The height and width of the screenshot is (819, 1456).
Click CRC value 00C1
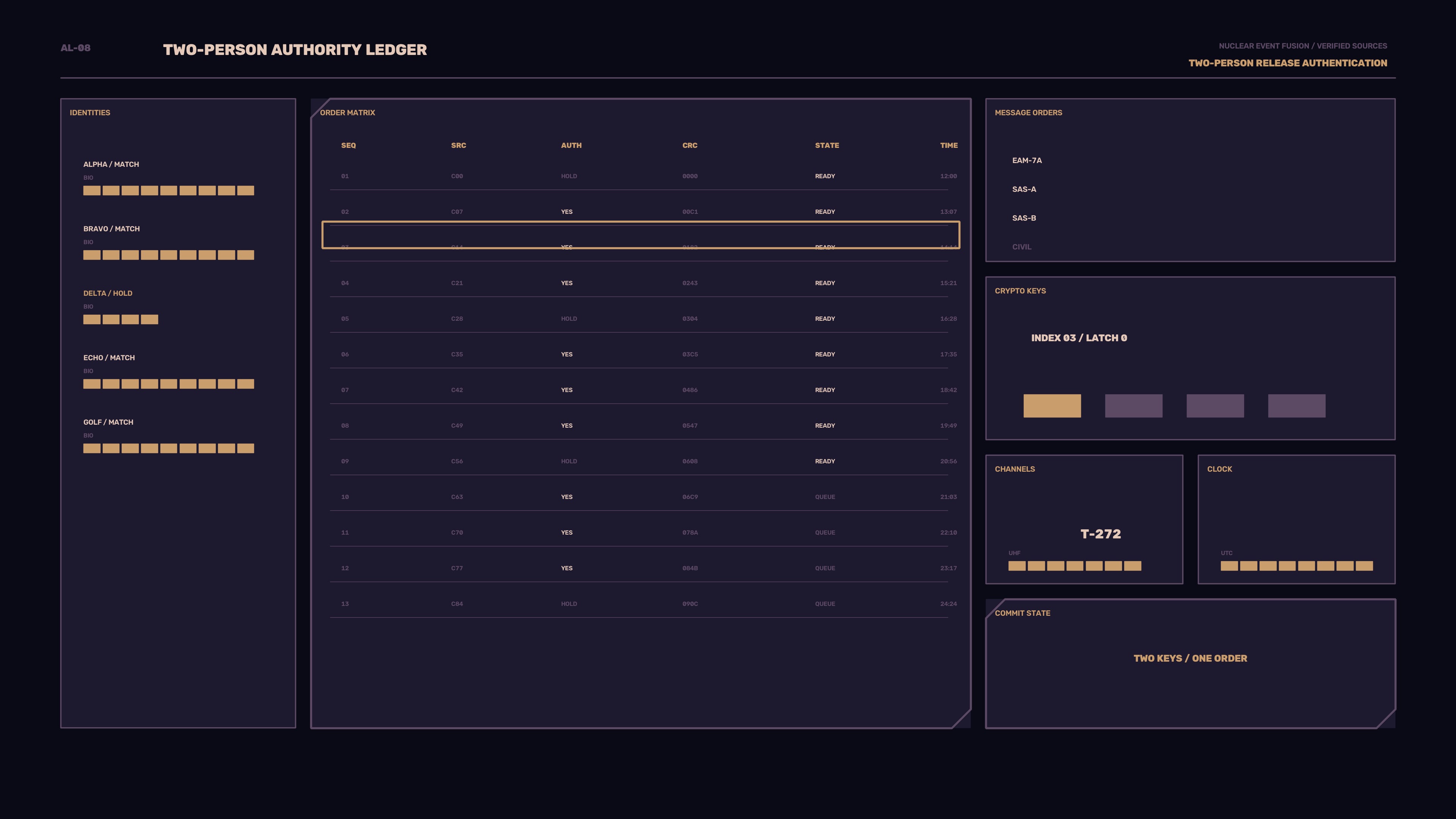click(x=690, y=212)
